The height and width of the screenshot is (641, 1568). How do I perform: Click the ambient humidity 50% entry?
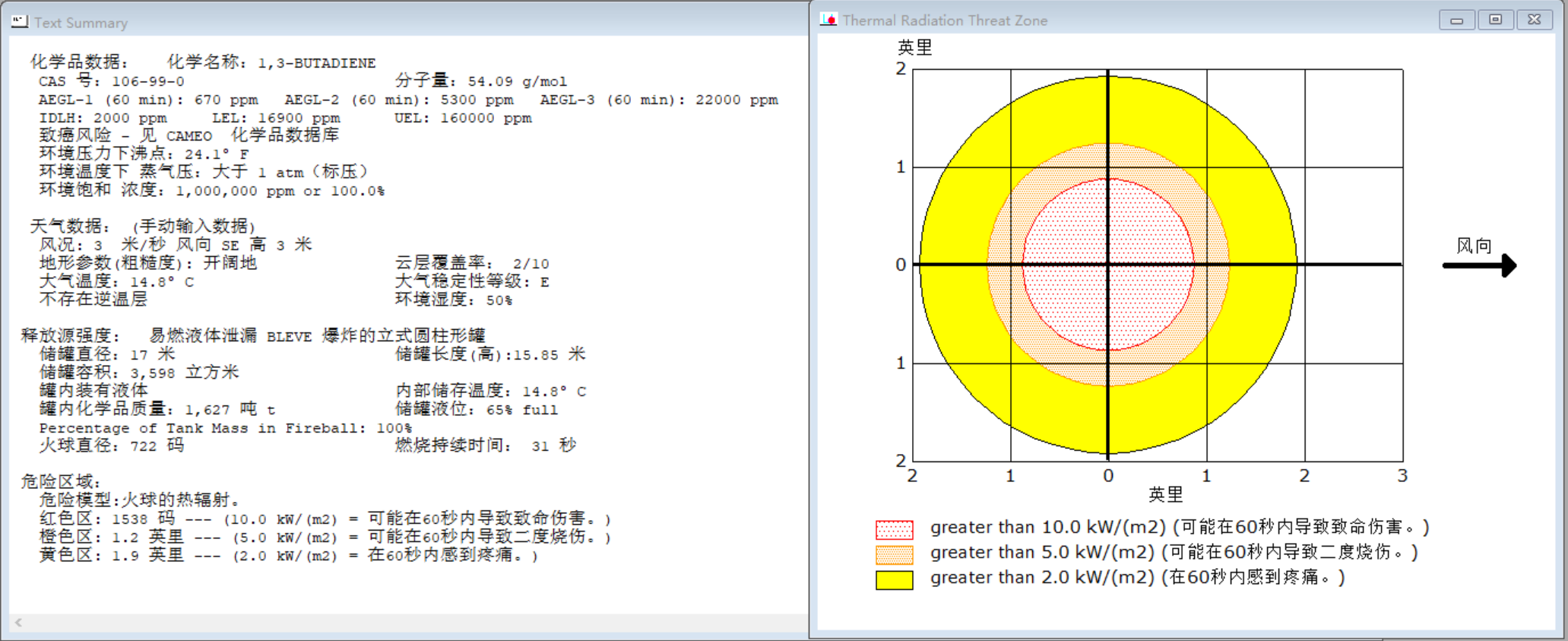pyautogui.click(x=454, y=300)
